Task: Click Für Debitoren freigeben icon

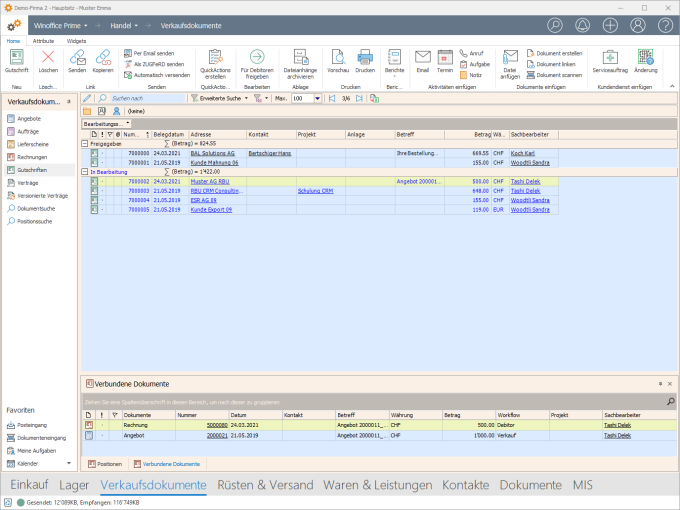Action: pyautogui.click(x=255, y=58)
